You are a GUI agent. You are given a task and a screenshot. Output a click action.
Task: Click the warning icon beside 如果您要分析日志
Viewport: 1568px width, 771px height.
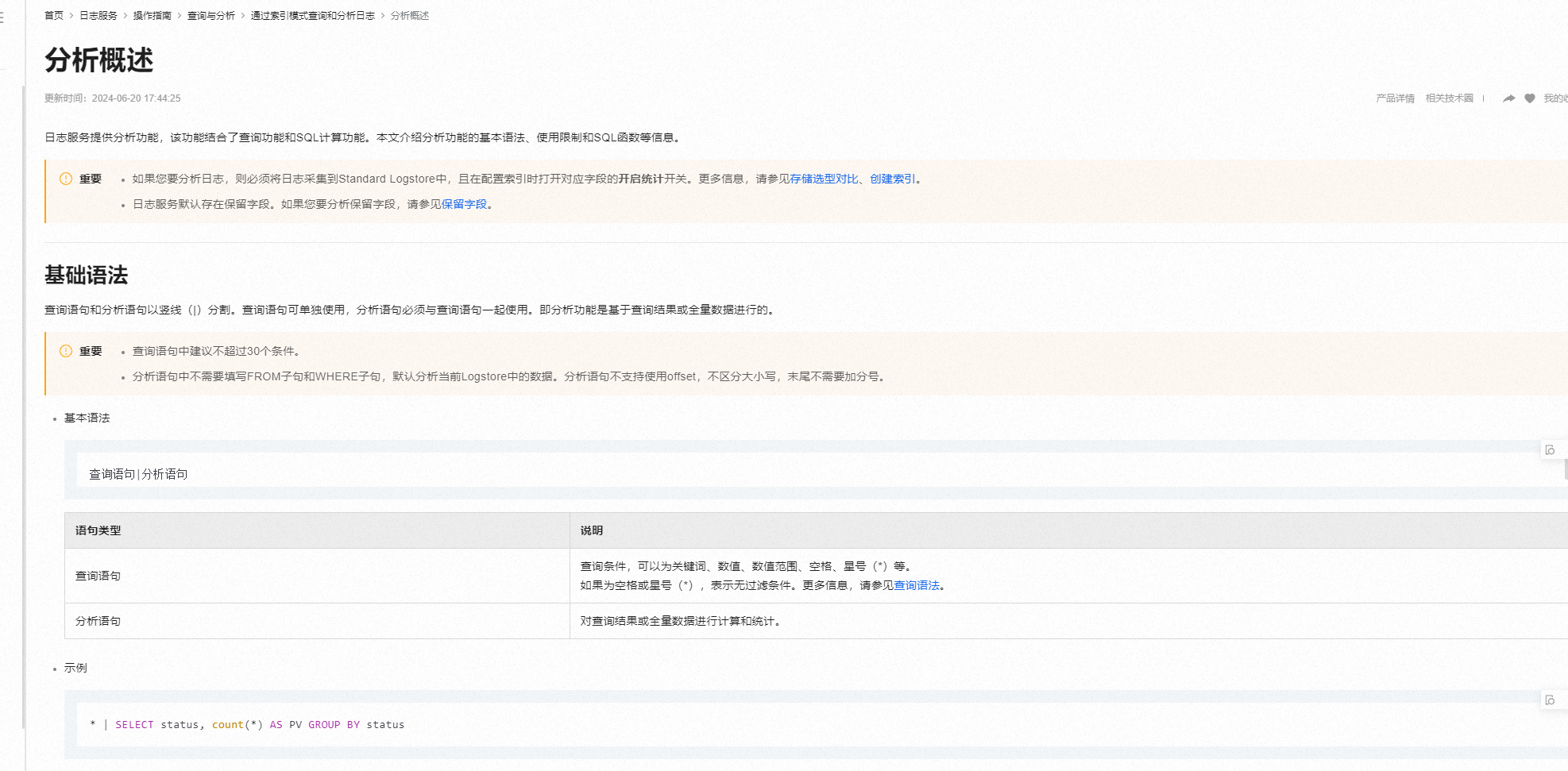pyautogui.click(x=66, y=179)
